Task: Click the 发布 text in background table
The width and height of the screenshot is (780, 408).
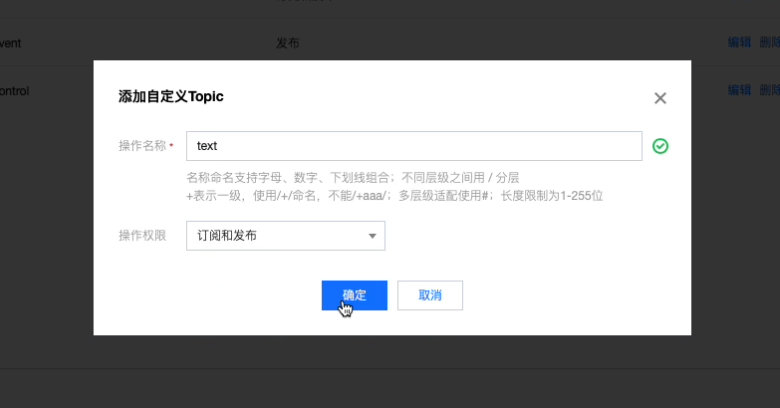Action: 288,43
